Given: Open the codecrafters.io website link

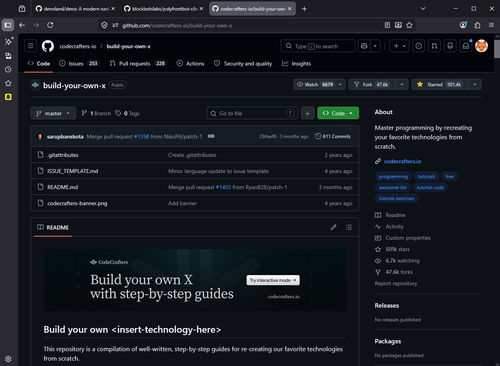Looking at the screenshot, I should [402, 161].
